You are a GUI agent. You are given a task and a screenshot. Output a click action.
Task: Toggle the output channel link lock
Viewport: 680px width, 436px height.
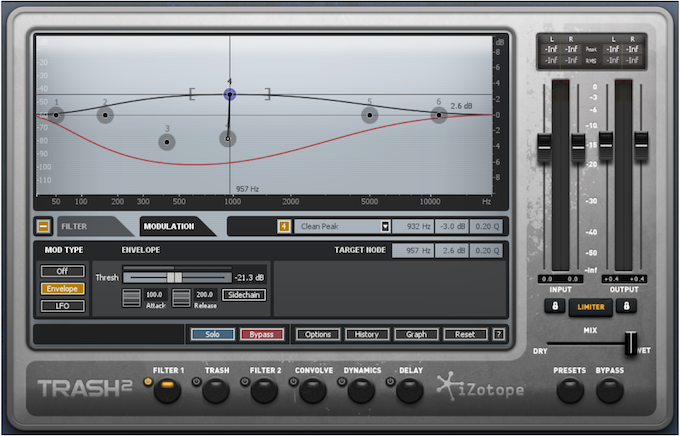(626, 306)
